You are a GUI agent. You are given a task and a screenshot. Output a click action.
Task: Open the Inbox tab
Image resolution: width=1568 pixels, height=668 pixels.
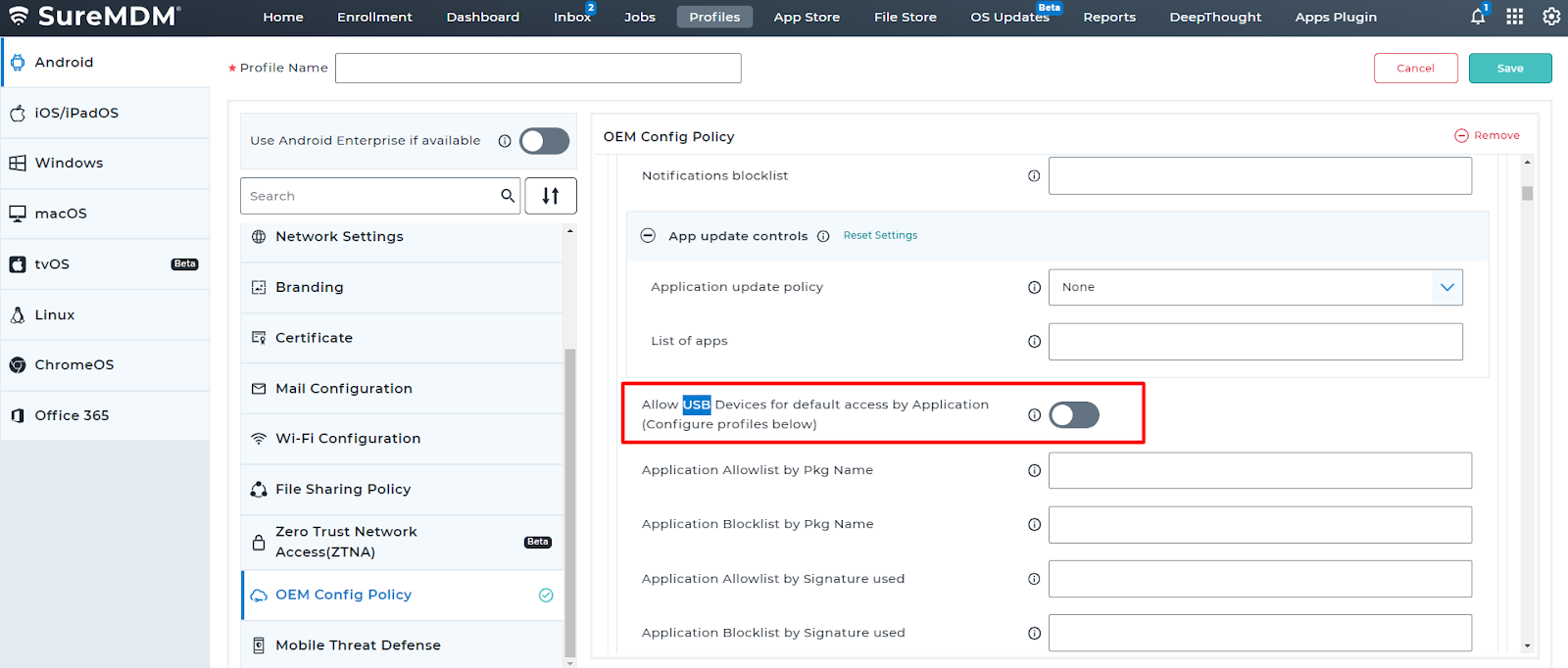click(572, 17)
